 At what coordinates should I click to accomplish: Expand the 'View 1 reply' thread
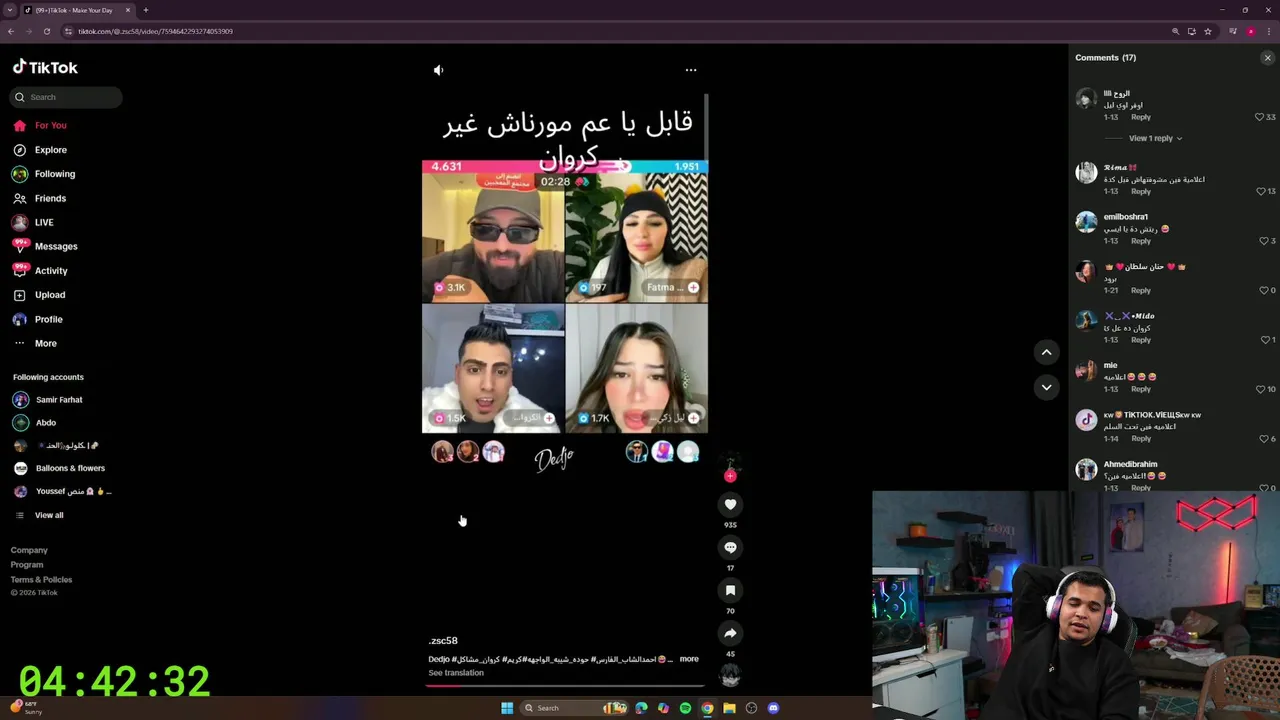pyautogui.click(x=1155, y=138)
